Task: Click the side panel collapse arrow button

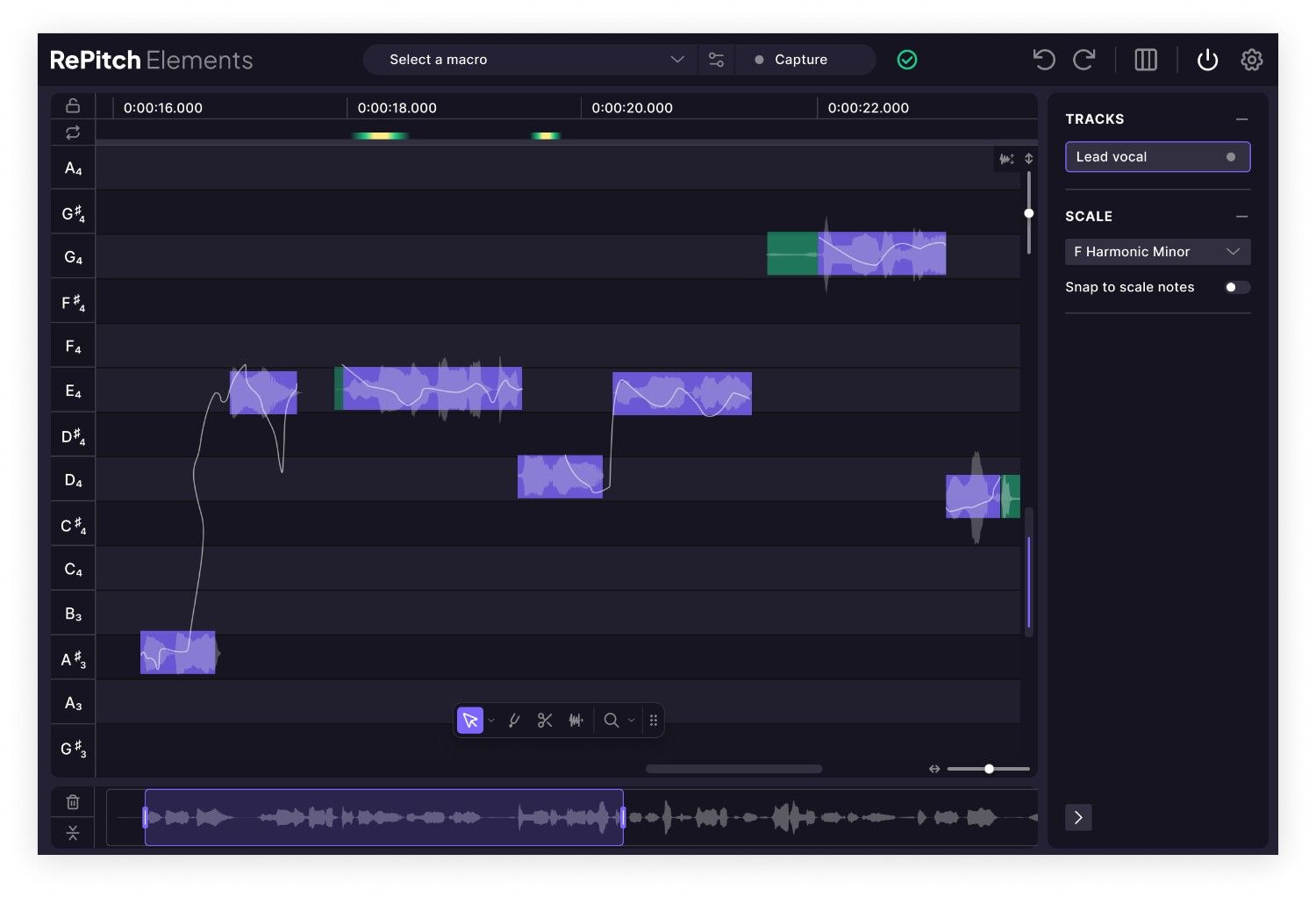Action: point(1078,817)
